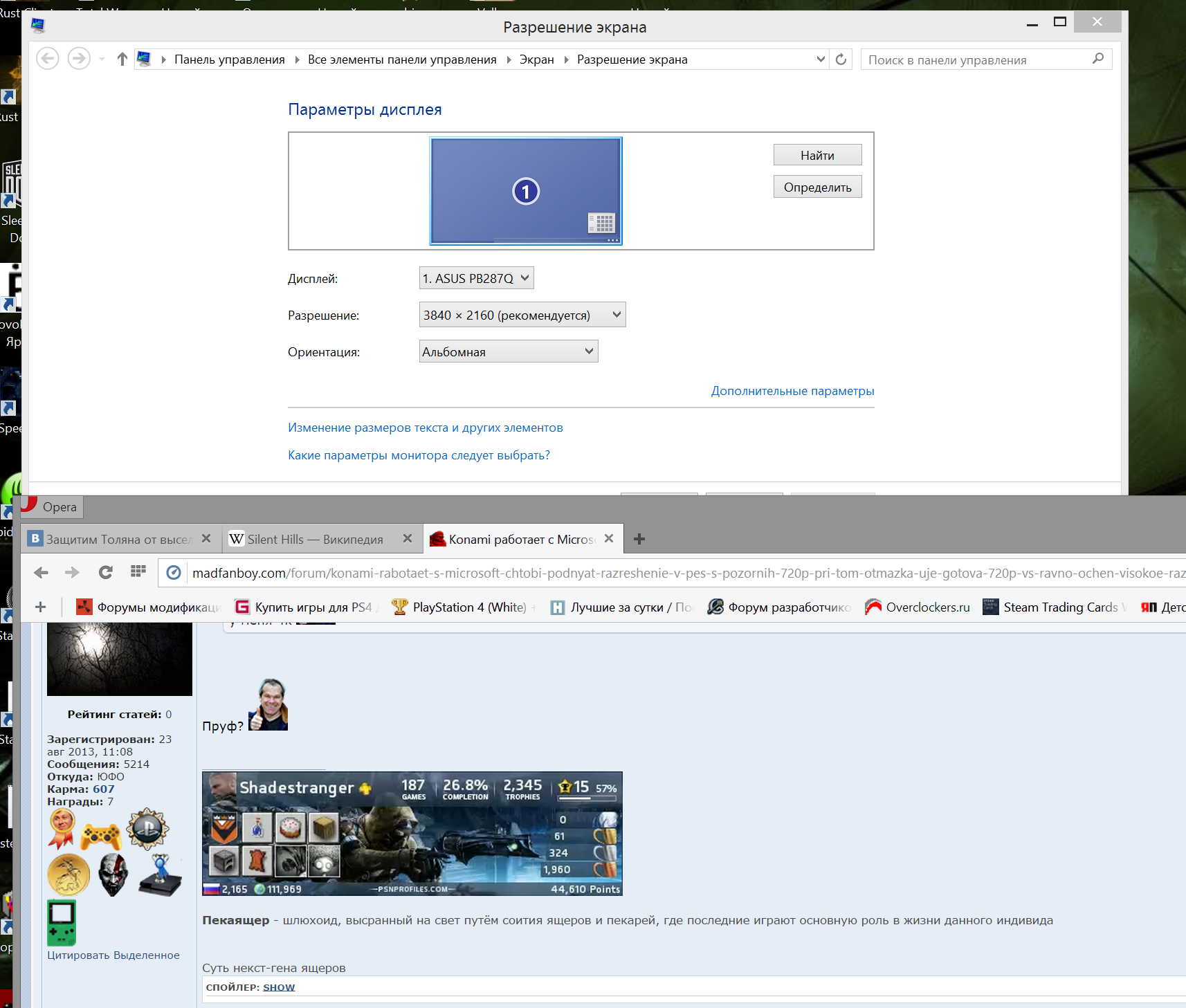Open the Разрешение 3840 × 2160 dropdown
Screen dimensions: 1186x1008
522,315
